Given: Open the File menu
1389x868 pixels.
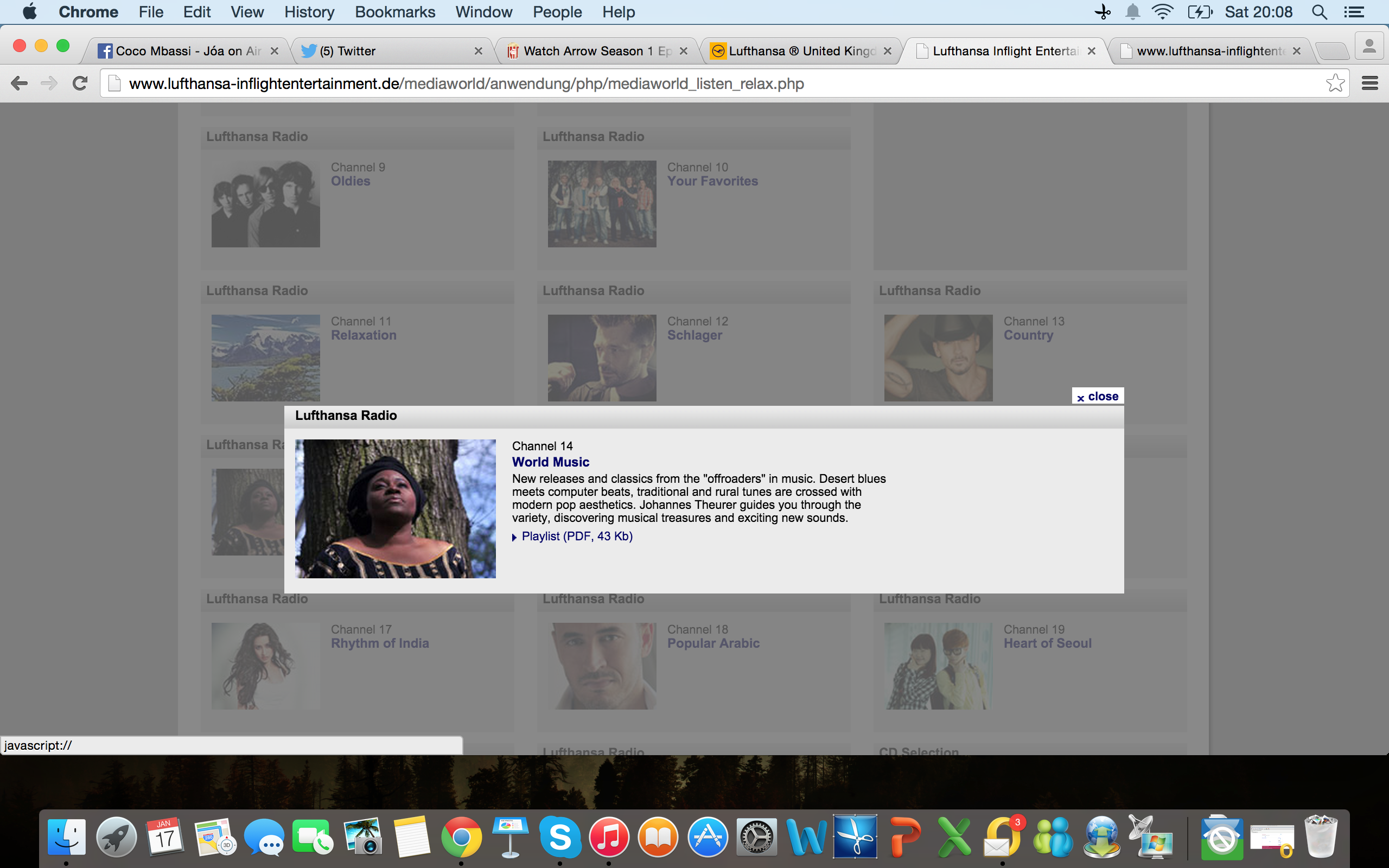Looking at the screenshot, I should (151, 12).
